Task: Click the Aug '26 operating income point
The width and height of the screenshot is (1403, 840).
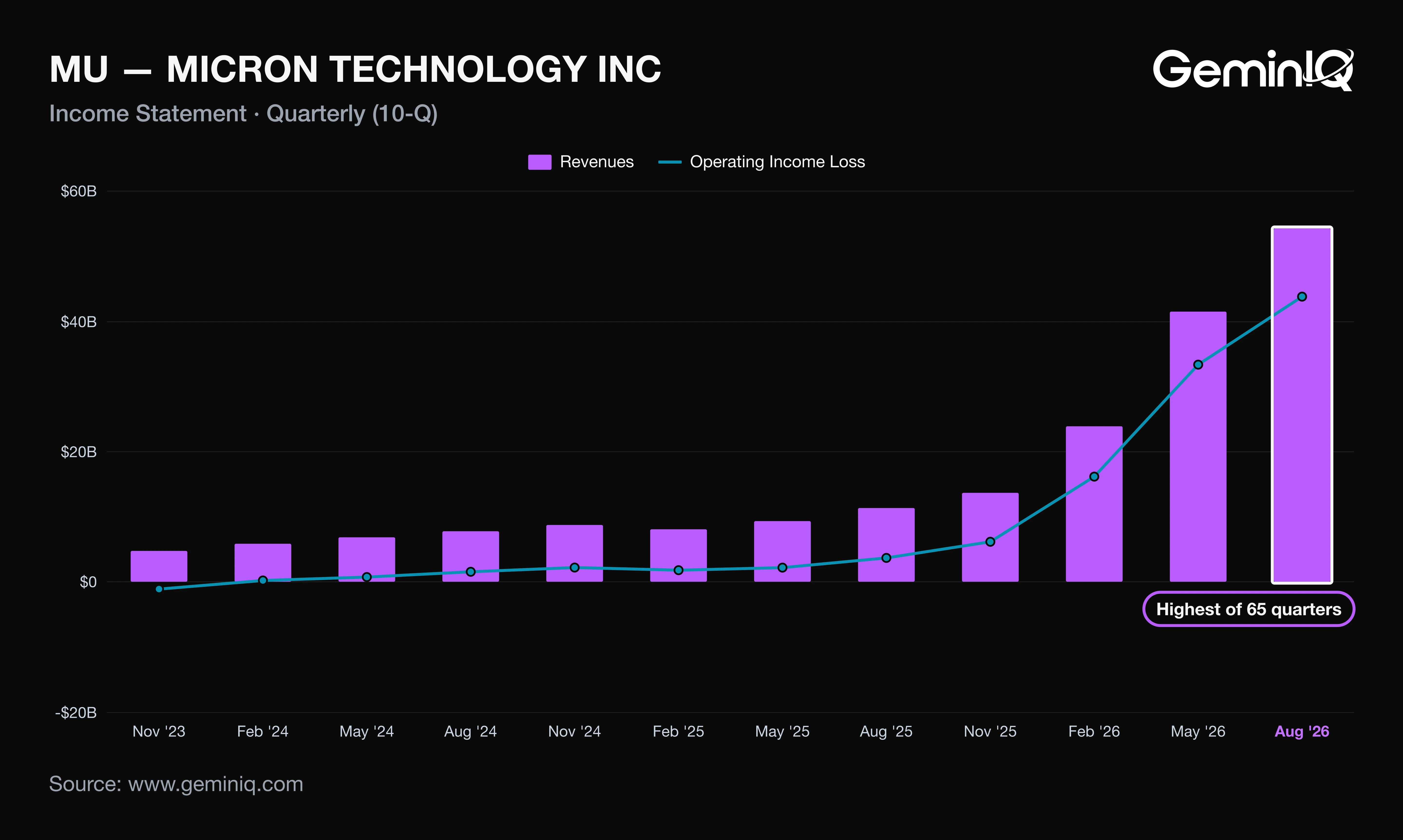Action: (1302, 297)
